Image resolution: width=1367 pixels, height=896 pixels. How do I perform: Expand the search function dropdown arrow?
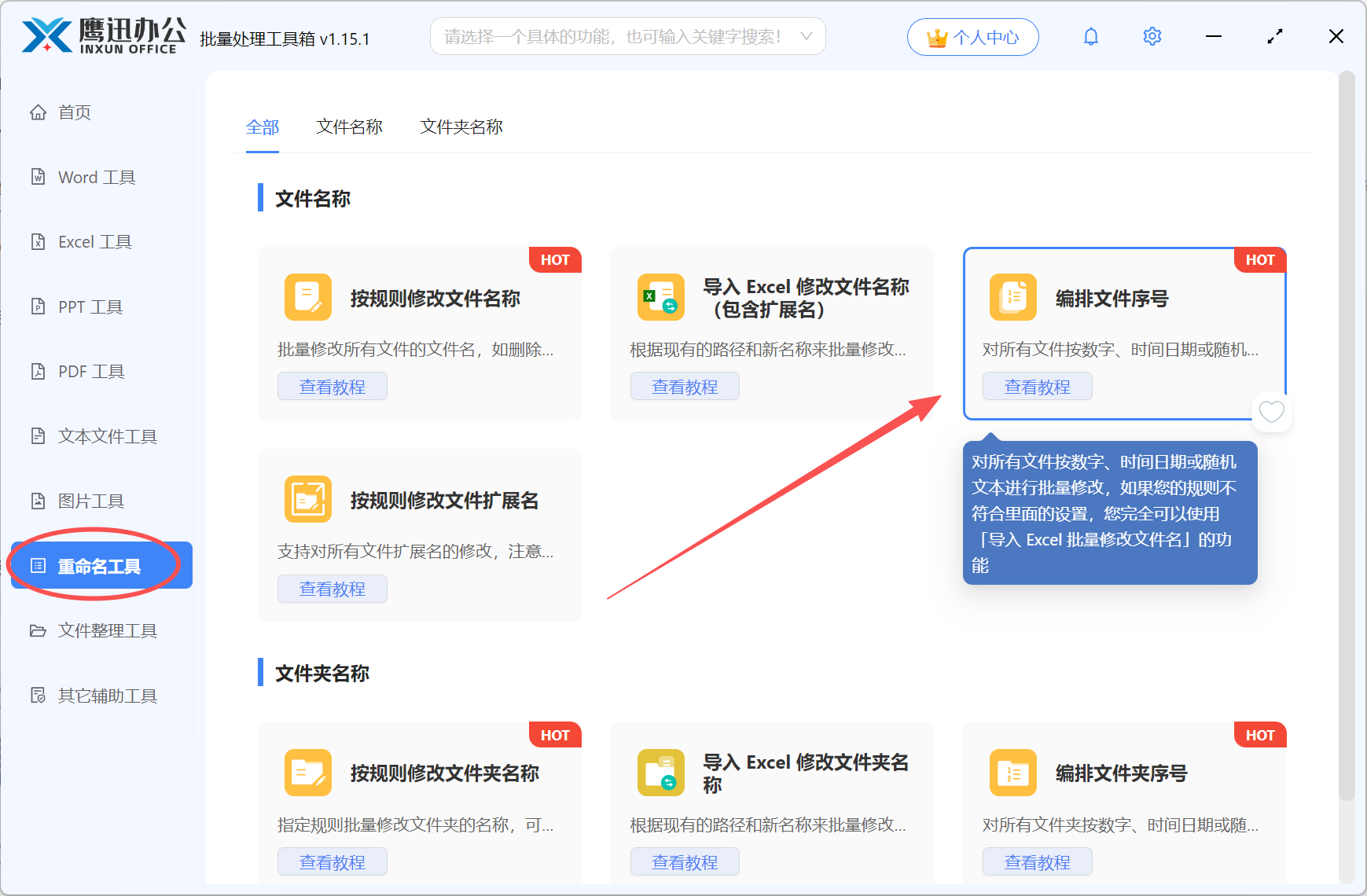pyautogui.click(x=807, y=36)
